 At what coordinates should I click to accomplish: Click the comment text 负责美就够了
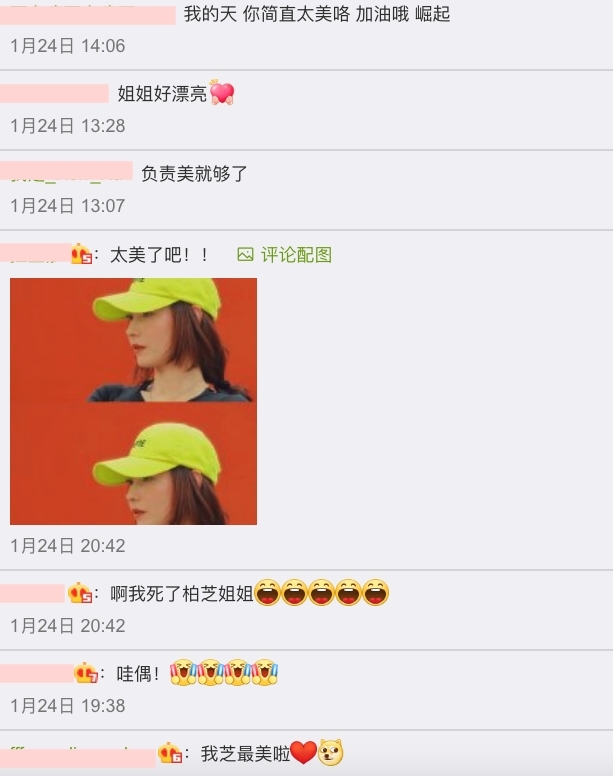[x=194, y=174]
